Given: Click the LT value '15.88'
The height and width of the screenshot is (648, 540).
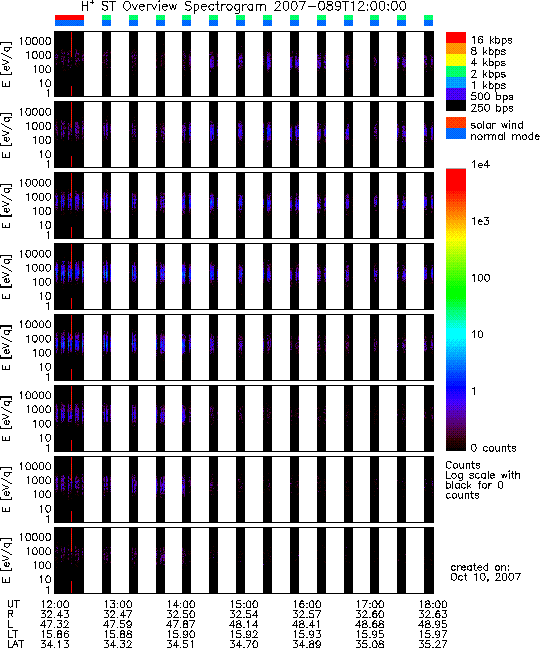Looking at the screenshot, I should (x=118, y=634).
